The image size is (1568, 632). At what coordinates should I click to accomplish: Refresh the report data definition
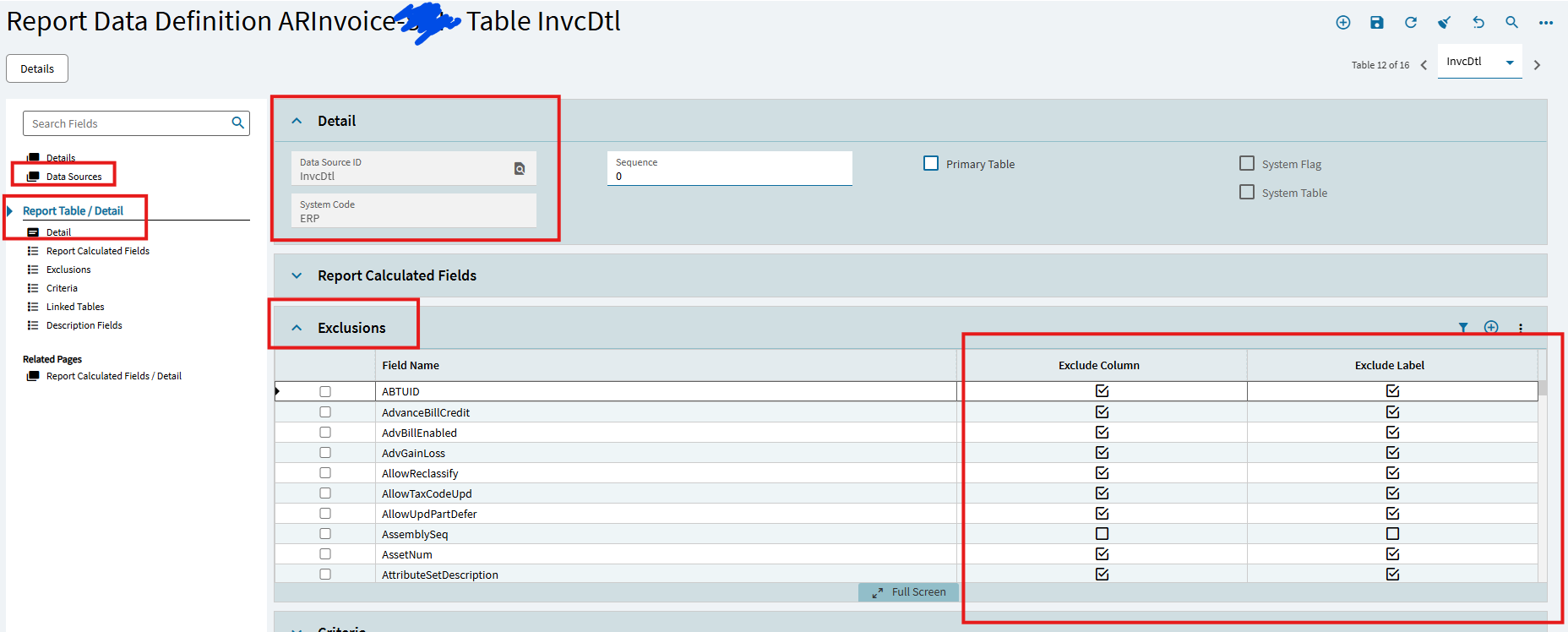click(1411, 23)
